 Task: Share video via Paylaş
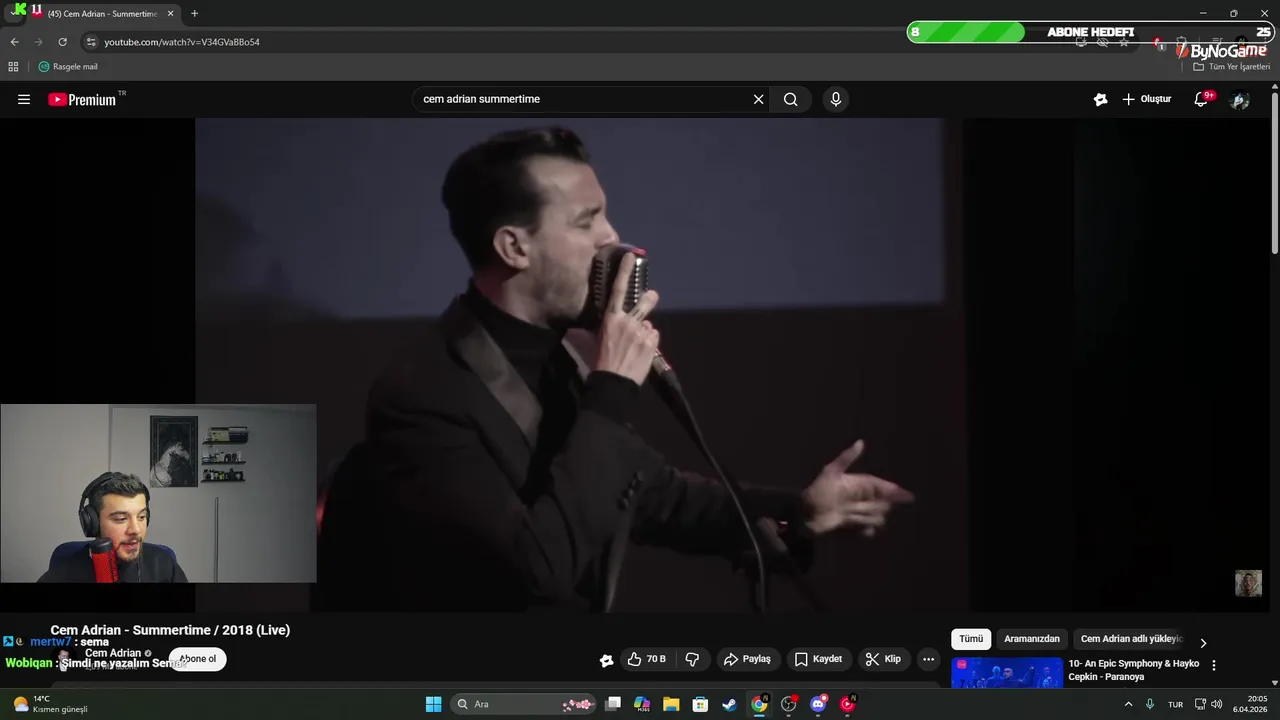coord(747,659)
